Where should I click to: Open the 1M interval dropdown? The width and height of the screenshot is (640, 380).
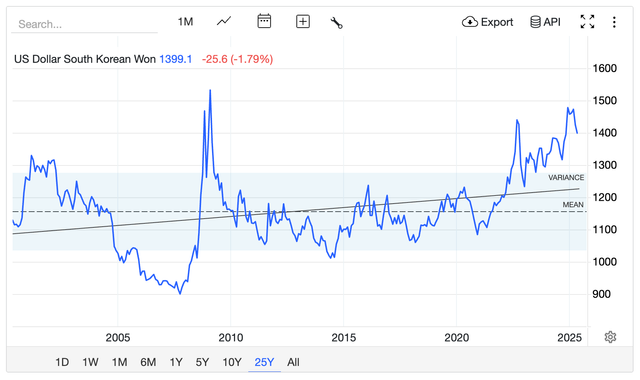[x=185, y=22]
